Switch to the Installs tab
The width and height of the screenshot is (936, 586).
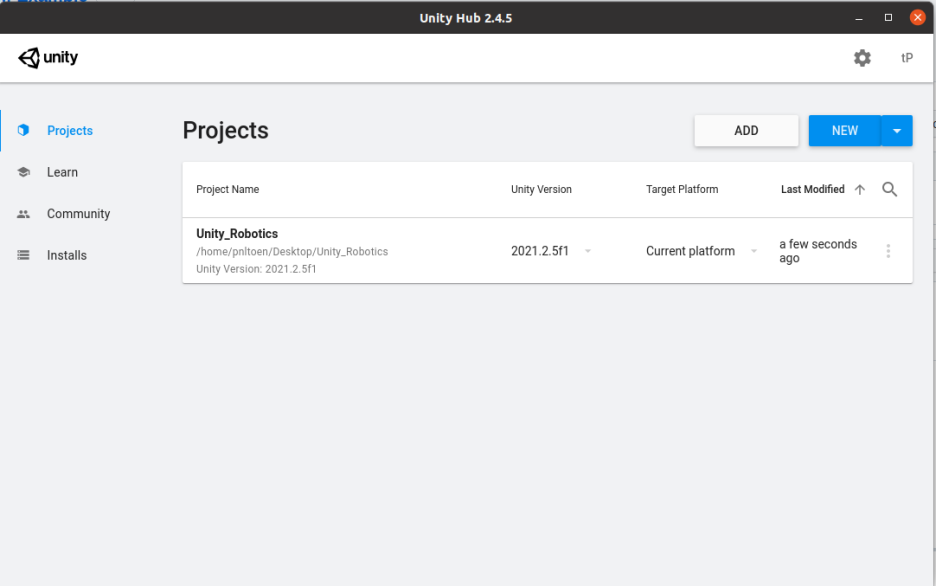(67, 255)
